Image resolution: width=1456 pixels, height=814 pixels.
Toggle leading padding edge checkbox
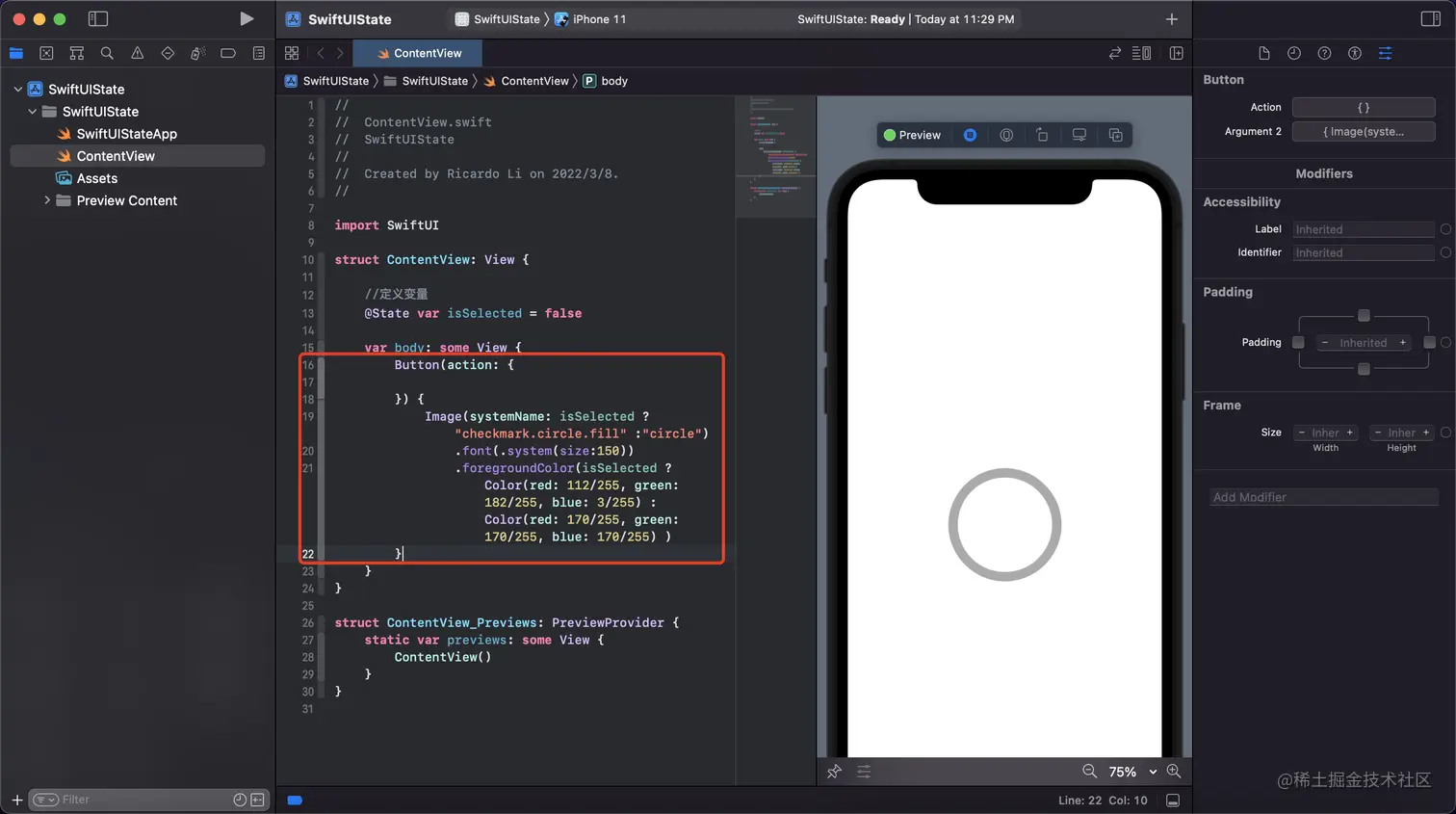(1298, 342)
